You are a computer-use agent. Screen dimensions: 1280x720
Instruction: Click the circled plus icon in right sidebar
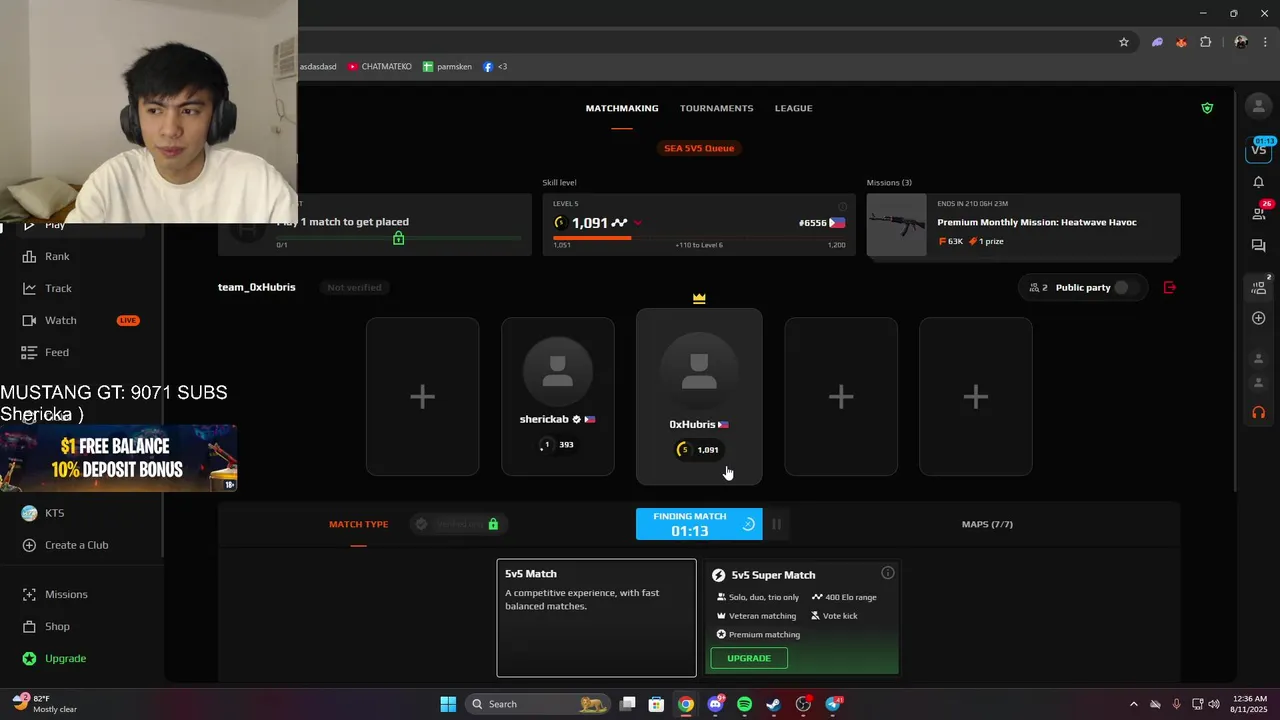(x=1258, y=318)
